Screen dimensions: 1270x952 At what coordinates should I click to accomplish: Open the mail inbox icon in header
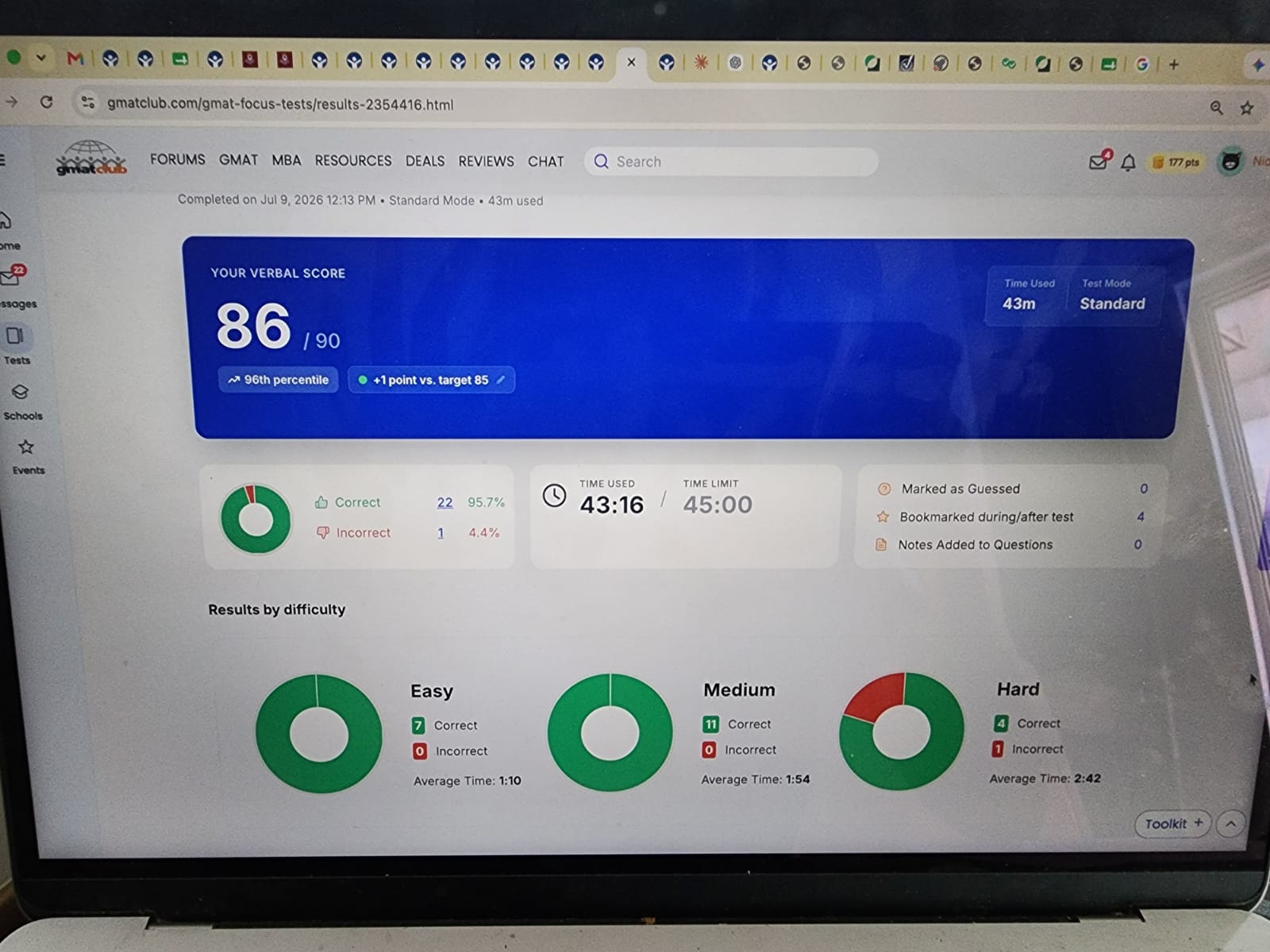coord(1099,162)
